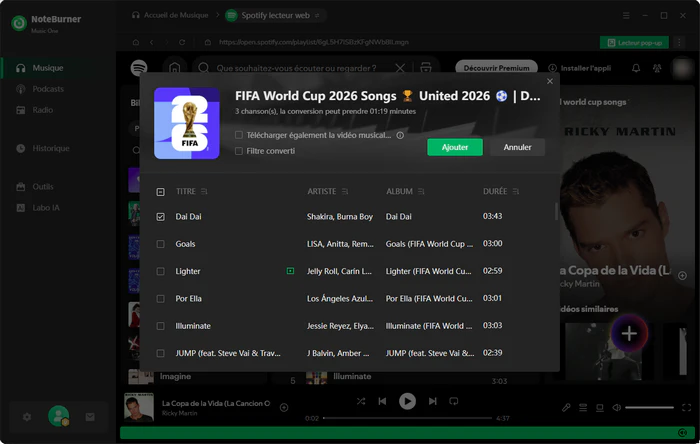This screenshot has height=444, width=700.
Task: Clear the Spotify search box
Action: [400, 68]
